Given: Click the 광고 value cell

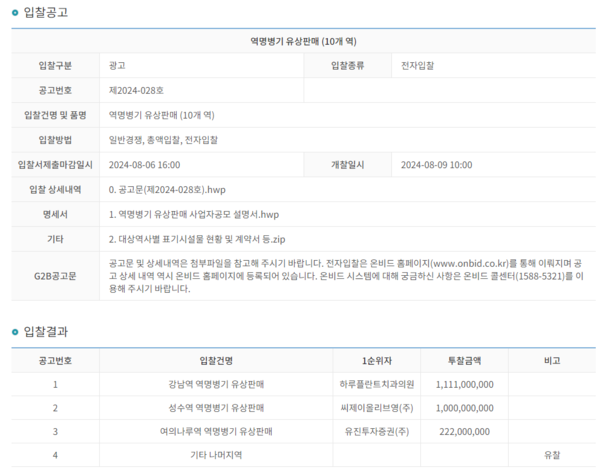Looking at the screenshot, I should (x=202, y=65).
